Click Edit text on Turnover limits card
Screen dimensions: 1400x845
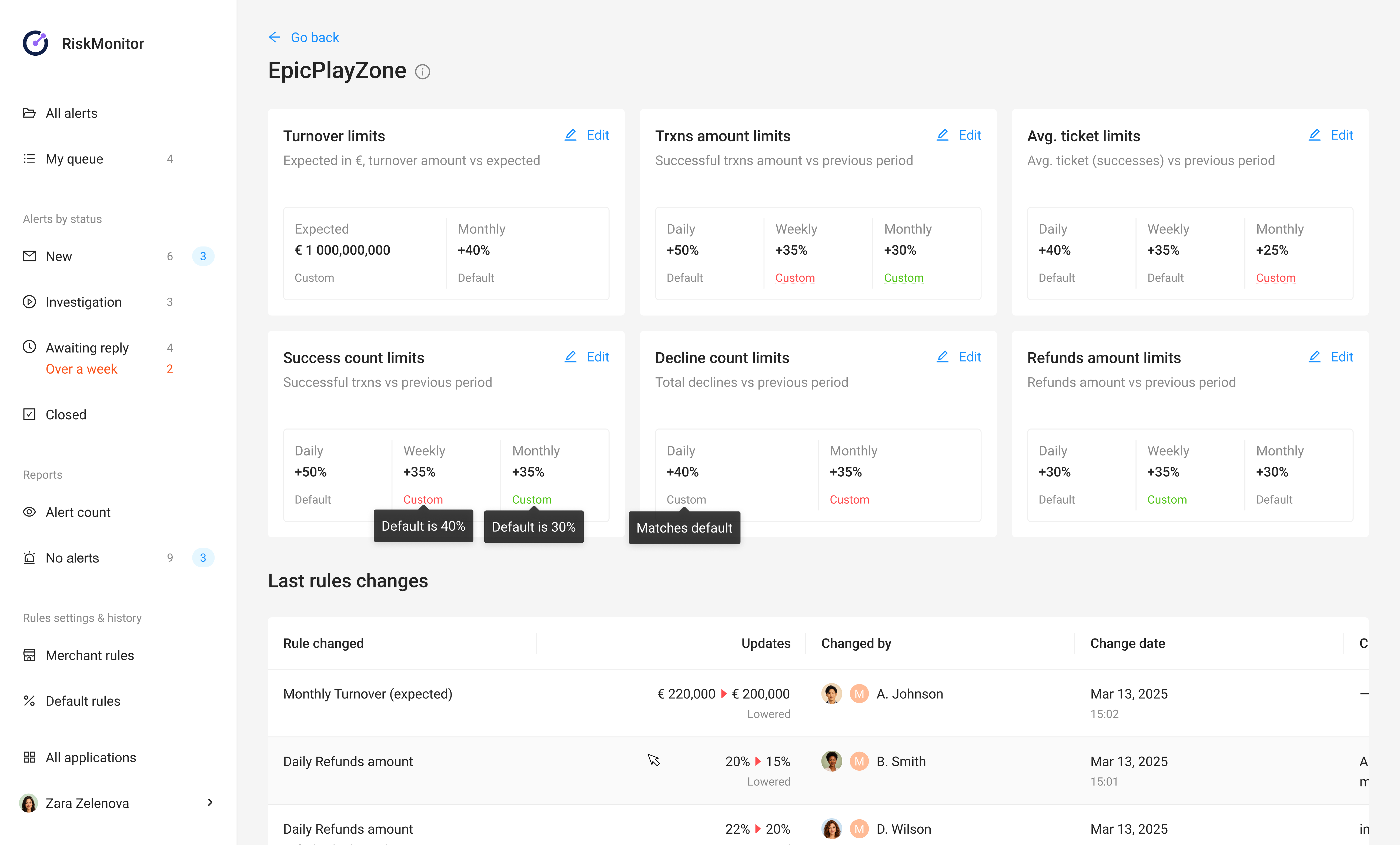click(x=598, y=135)
